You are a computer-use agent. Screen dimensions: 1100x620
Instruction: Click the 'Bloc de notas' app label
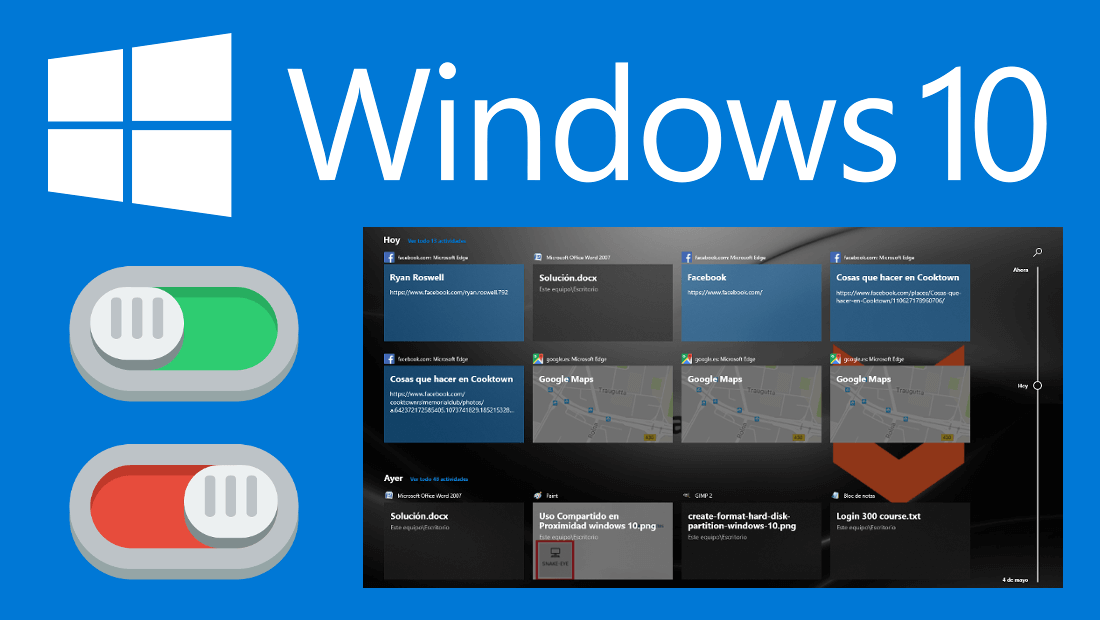pyautogui.click(x=859, y=496)
